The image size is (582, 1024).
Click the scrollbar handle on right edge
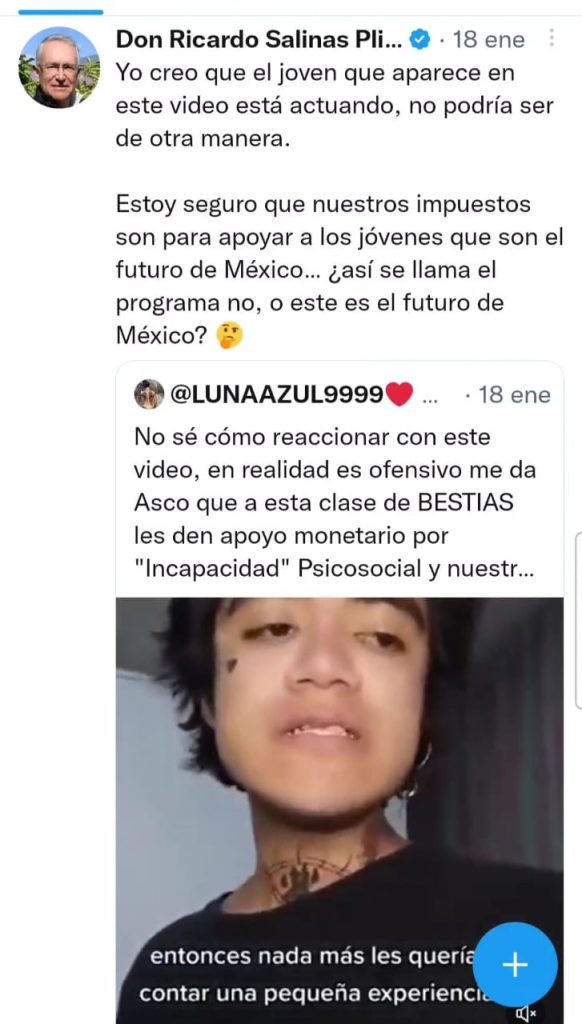(x=578, y=620)
